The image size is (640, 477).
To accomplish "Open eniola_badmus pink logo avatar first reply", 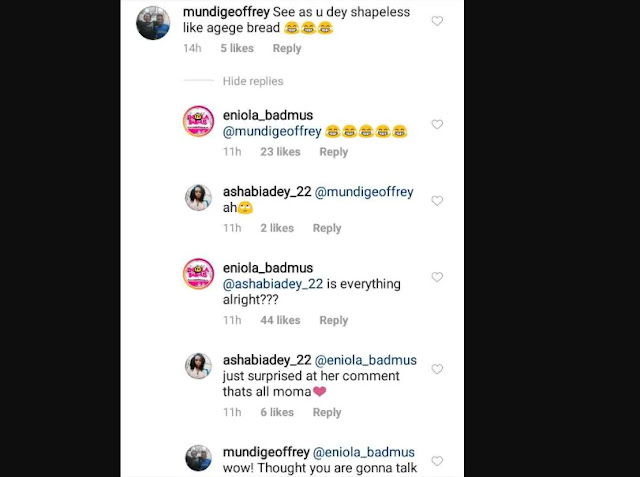I will pyautogui.click(x=198, y=121).
